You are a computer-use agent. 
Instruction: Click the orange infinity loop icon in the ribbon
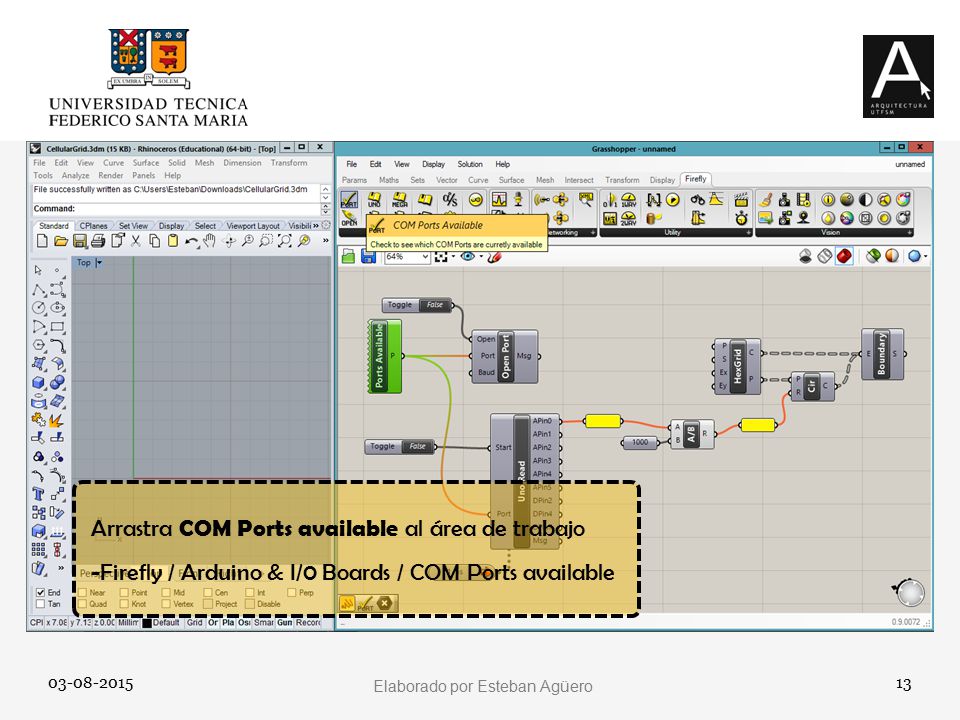coord(475,200)
